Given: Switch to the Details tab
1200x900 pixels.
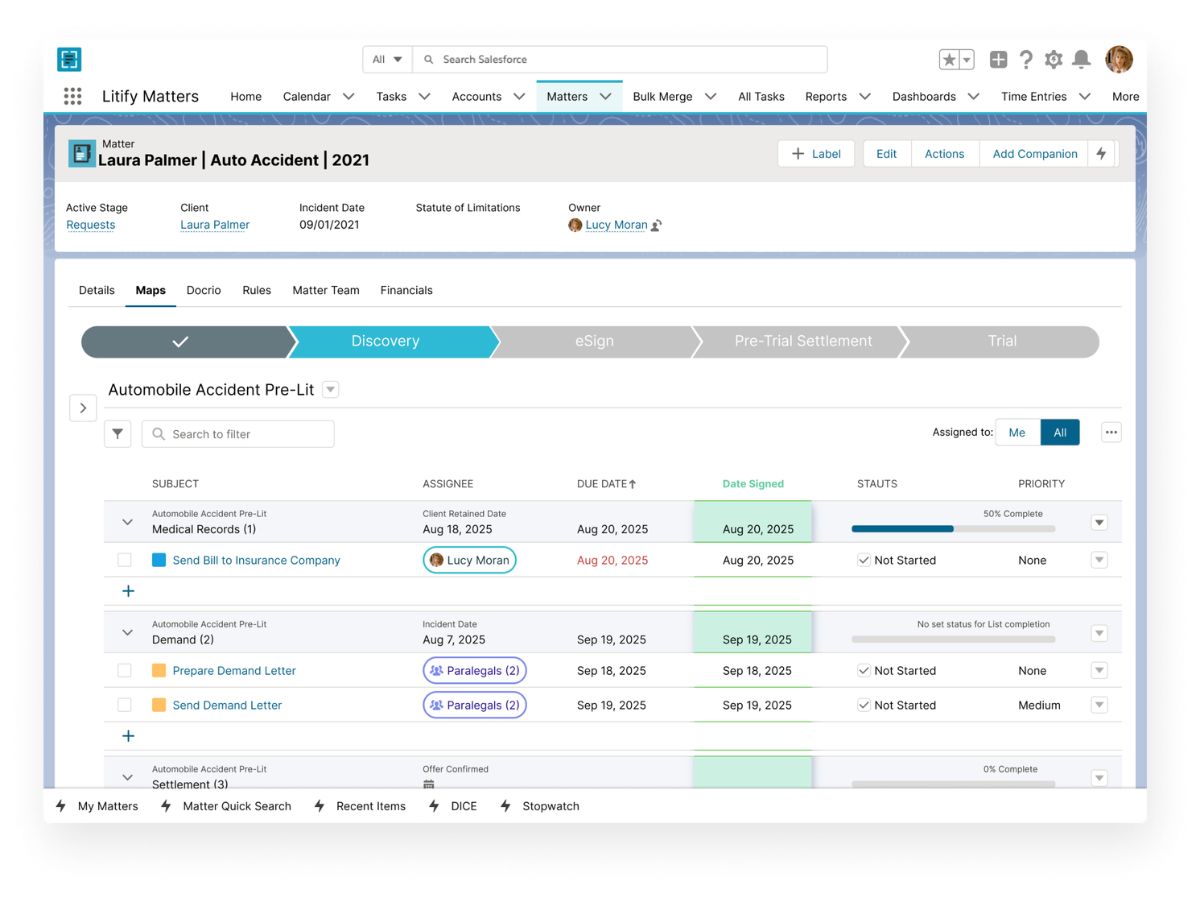Looking at the screenshot, I should point(97,290).
